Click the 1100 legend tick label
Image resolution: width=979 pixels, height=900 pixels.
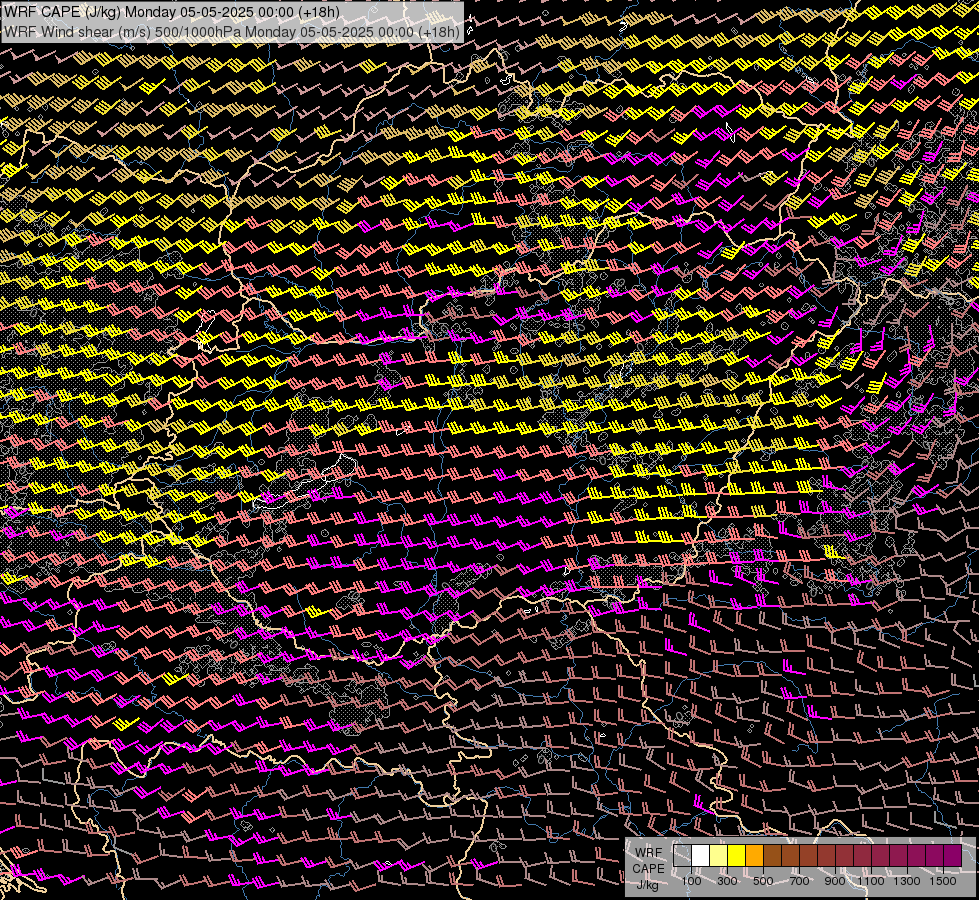[870, 881]
